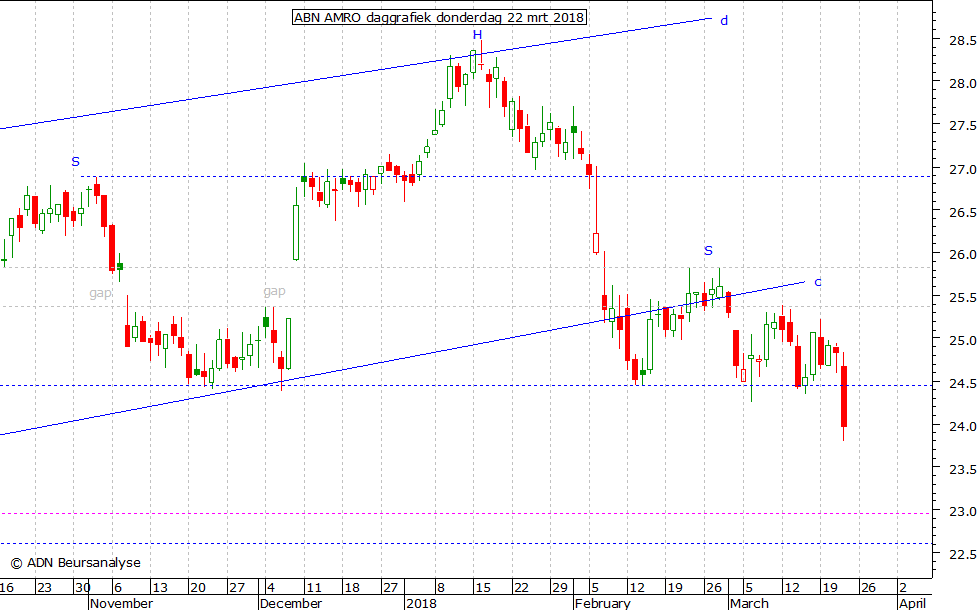980x610 pixels.
Task: Select date tick 22 in January 2018
Action: coord(521,588)
